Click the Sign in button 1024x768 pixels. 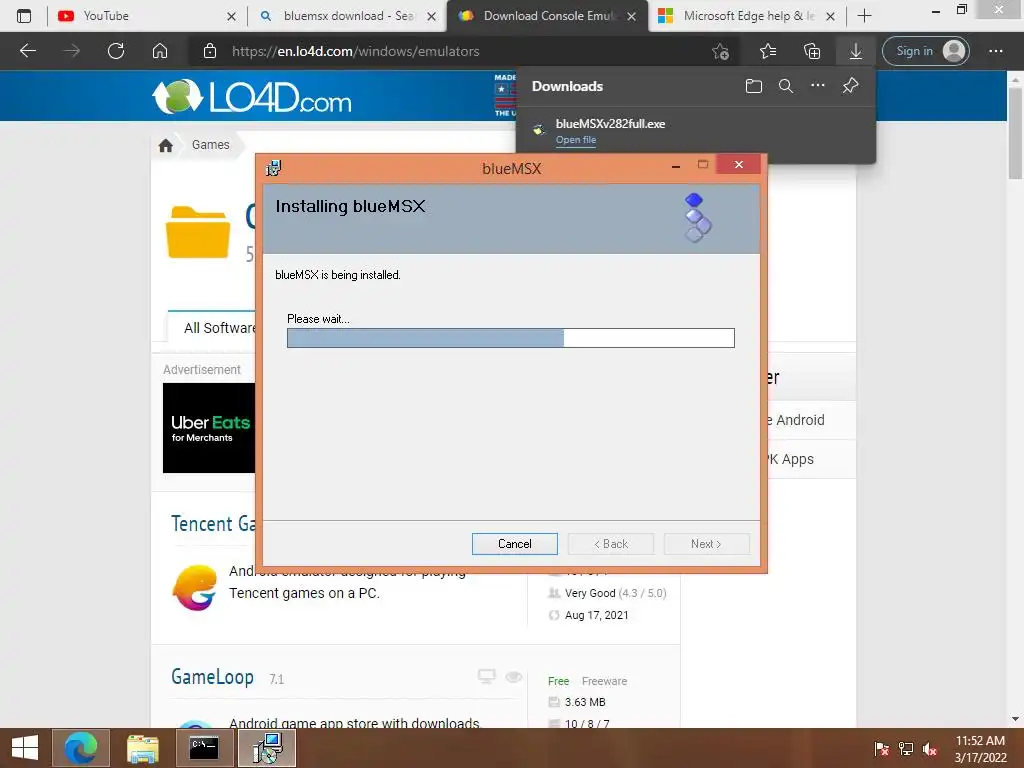tap(925, 51)
